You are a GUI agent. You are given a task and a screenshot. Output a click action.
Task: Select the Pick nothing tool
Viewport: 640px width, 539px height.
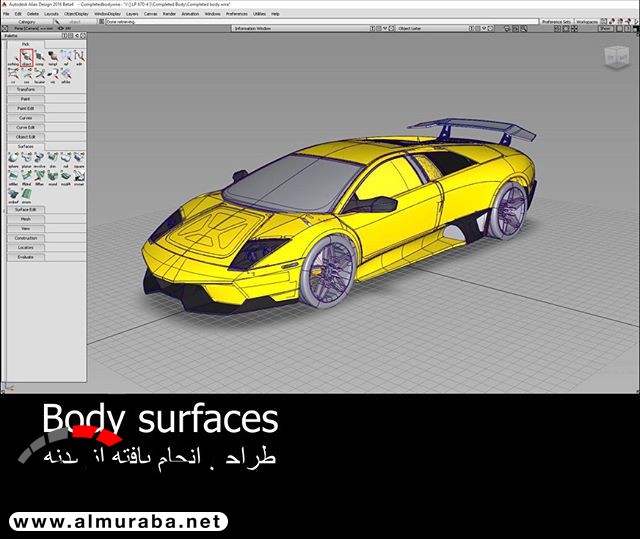click(13, 57)
